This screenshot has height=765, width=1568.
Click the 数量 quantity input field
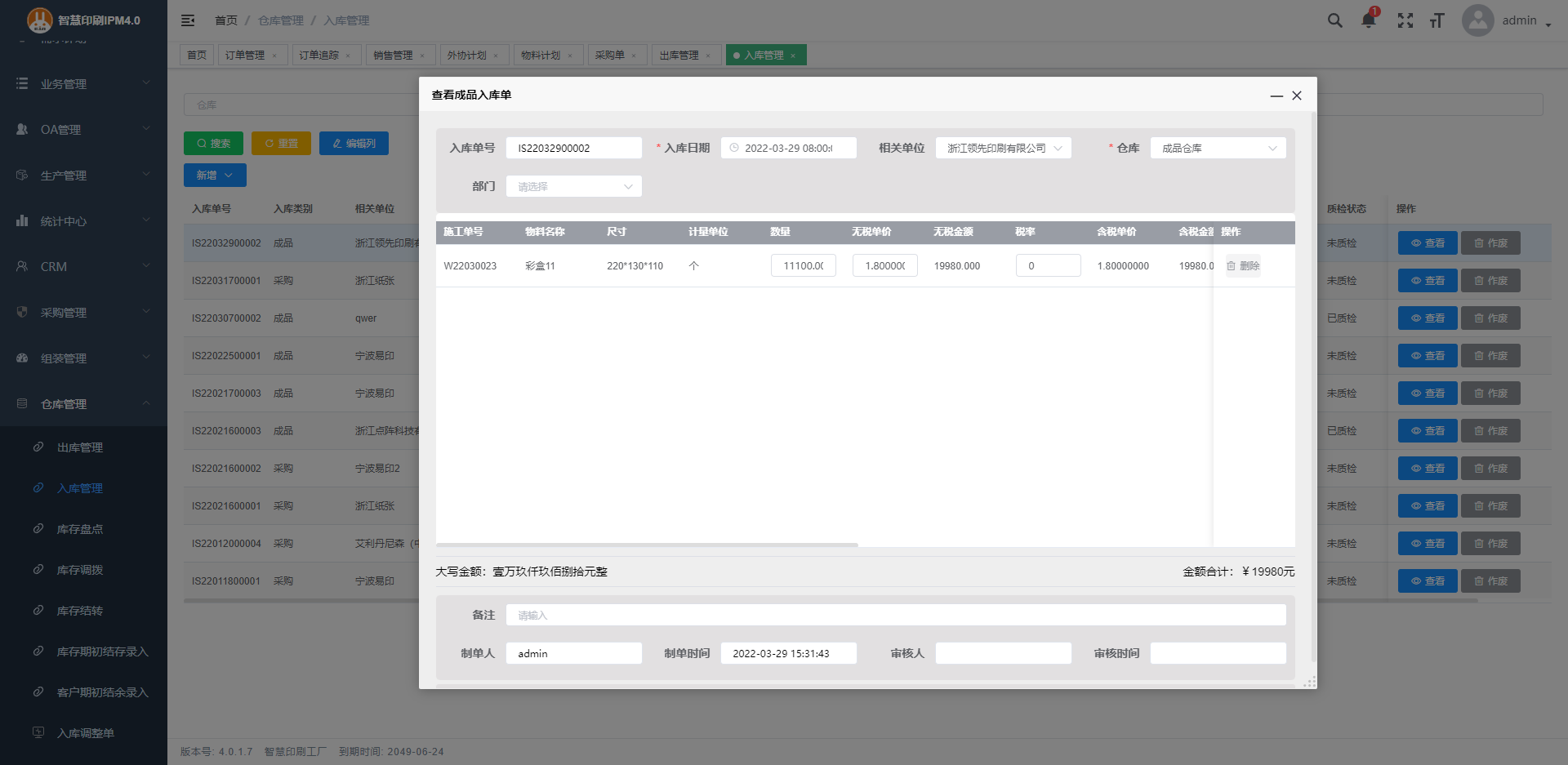coord(803,266)
